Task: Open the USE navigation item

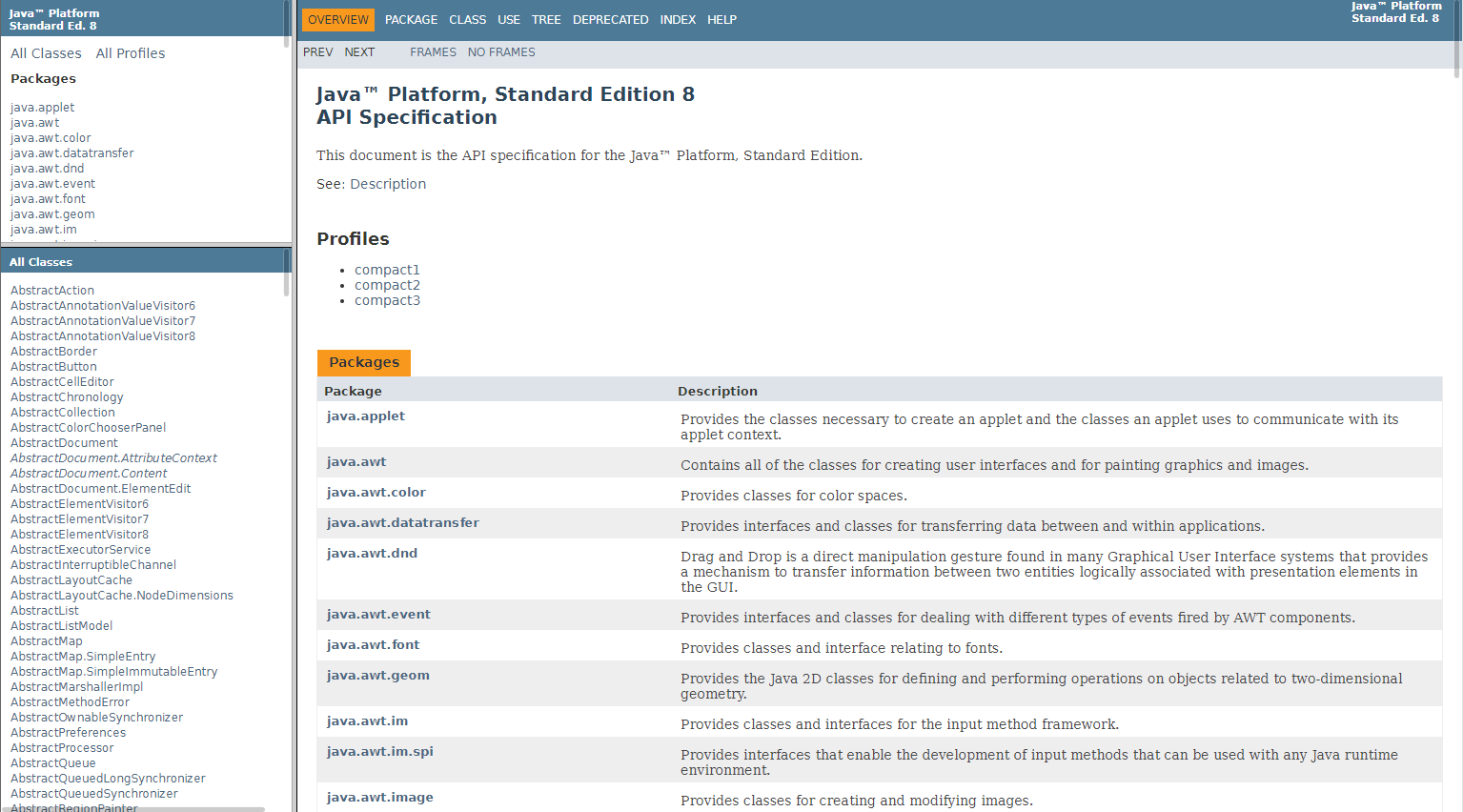Action: pyautogui.click(x=509, y=20)
